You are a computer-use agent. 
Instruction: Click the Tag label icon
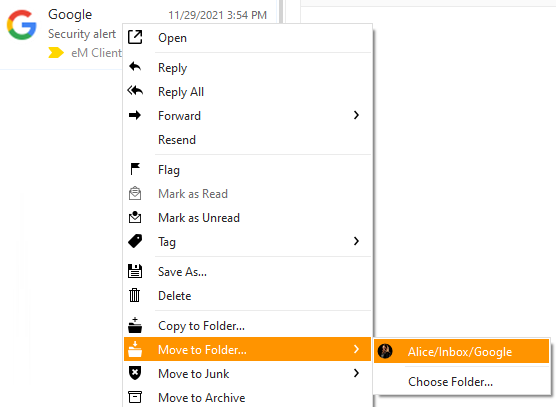coord(135,241)
